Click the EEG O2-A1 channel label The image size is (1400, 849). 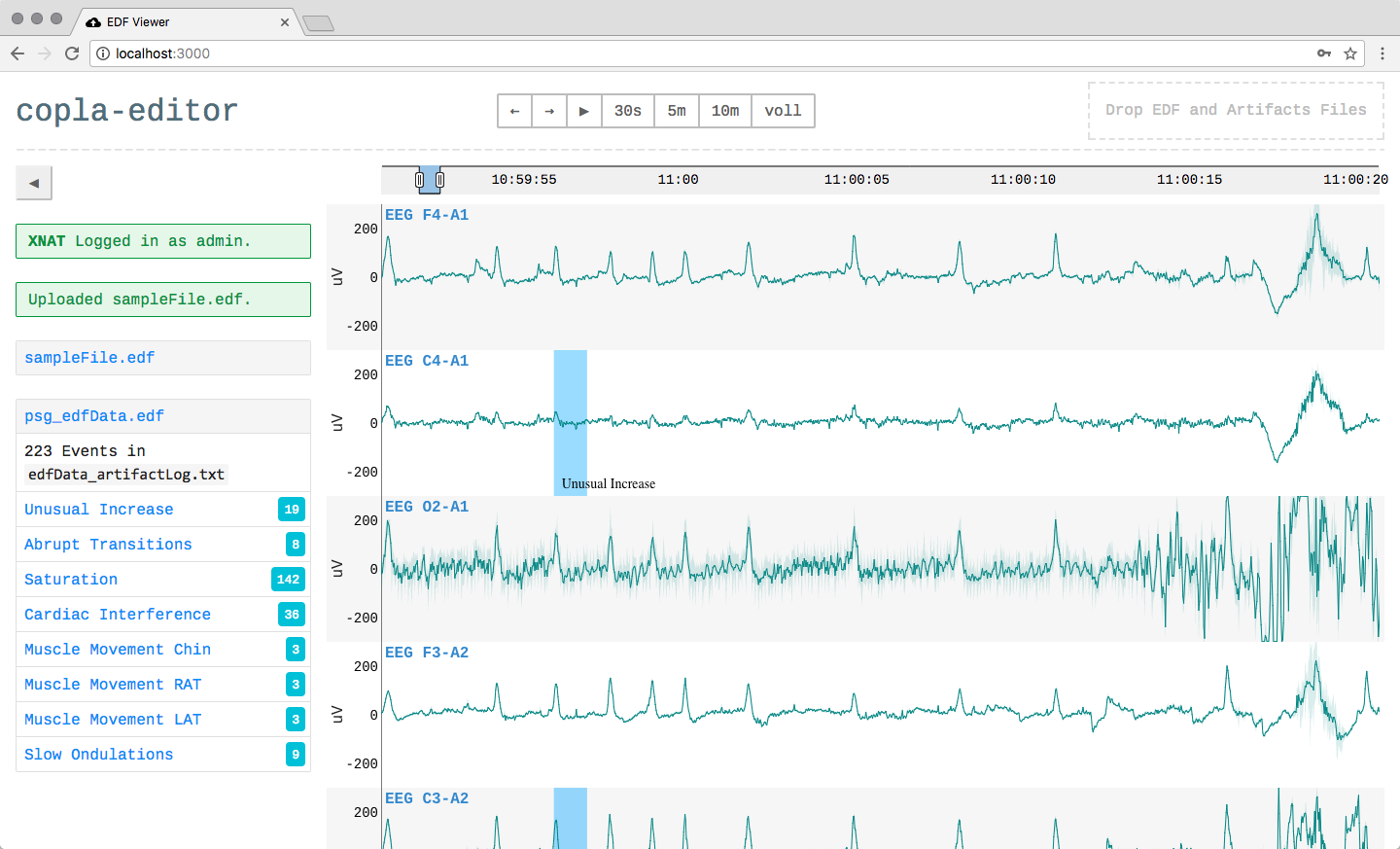[x=427, y=507]
